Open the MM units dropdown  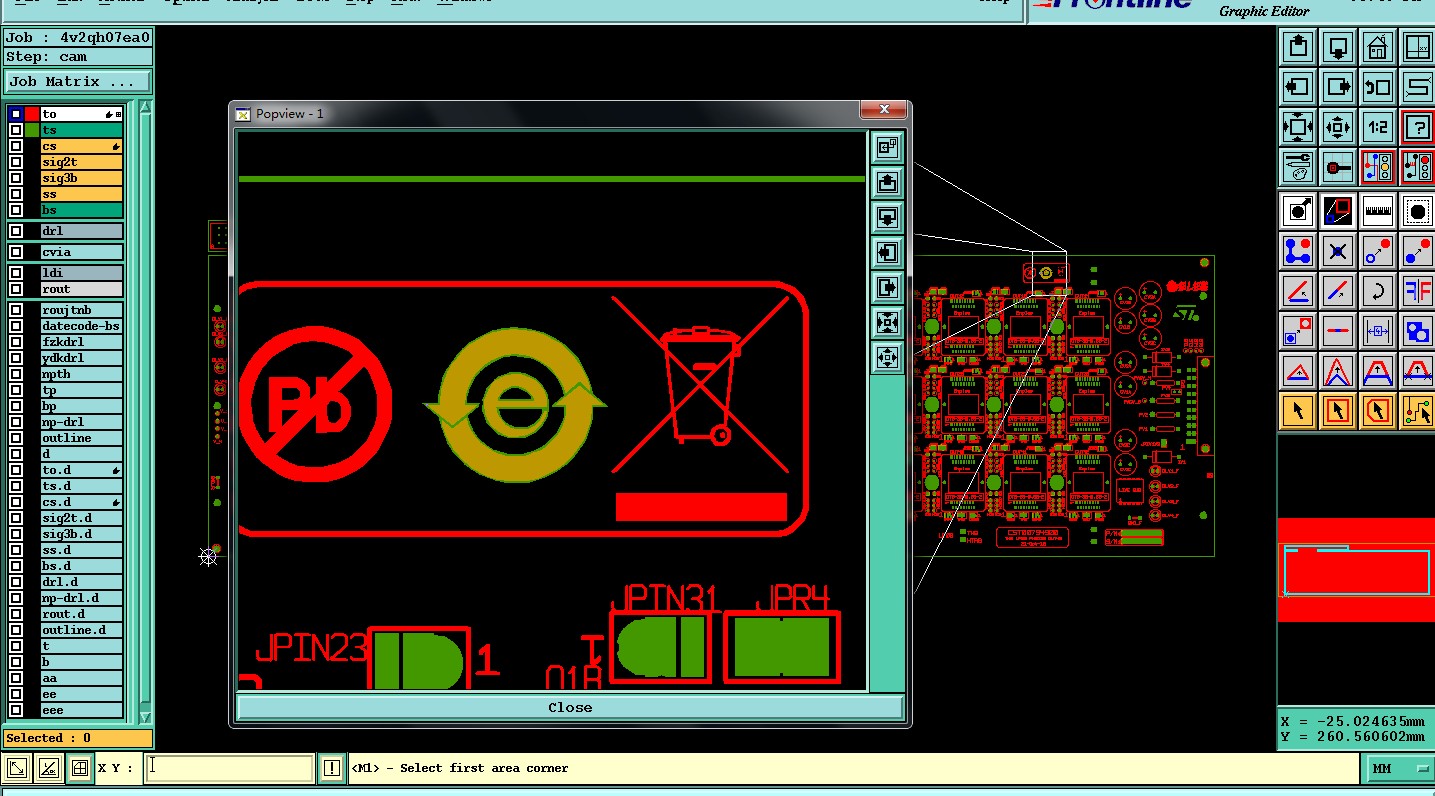[x=1399, y=768]
